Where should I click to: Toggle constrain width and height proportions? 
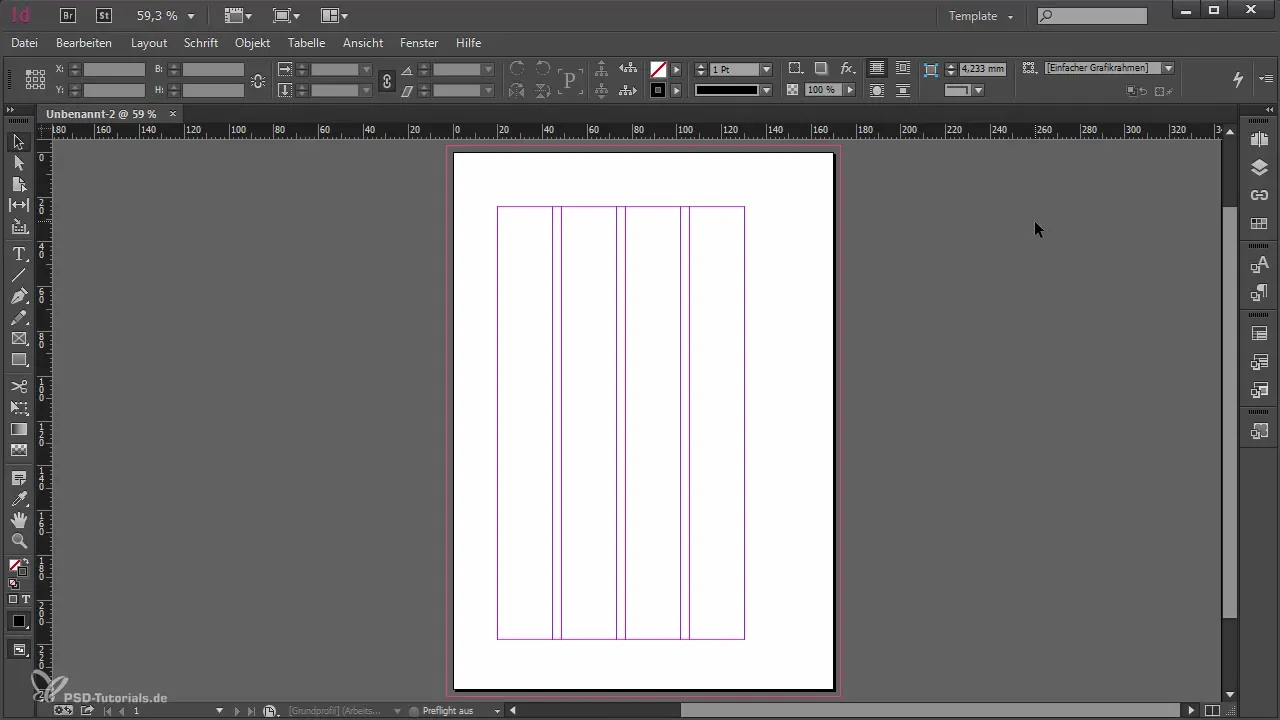[259, 80]
